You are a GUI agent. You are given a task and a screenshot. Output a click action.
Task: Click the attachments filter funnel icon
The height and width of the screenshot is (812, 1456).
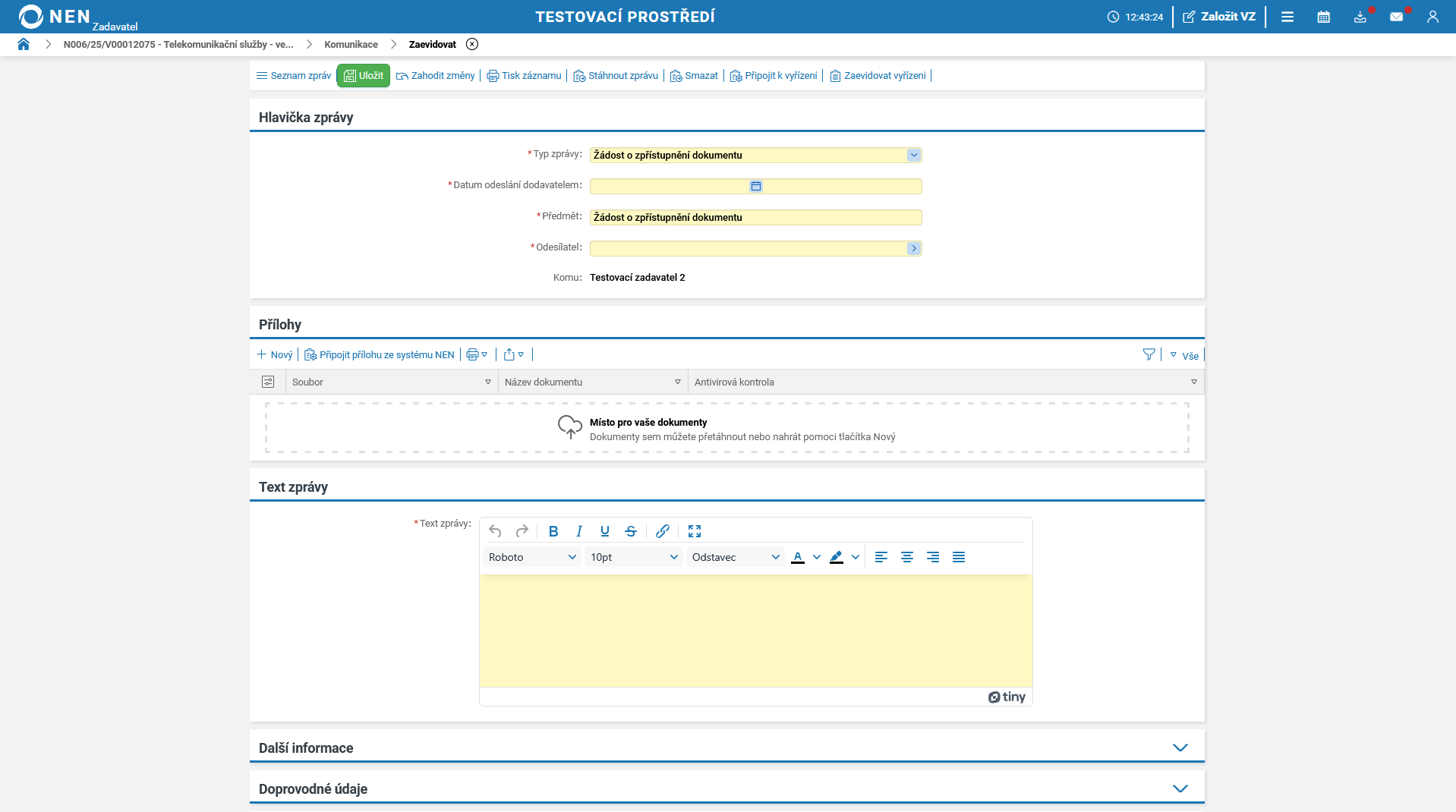point(1149,354)
